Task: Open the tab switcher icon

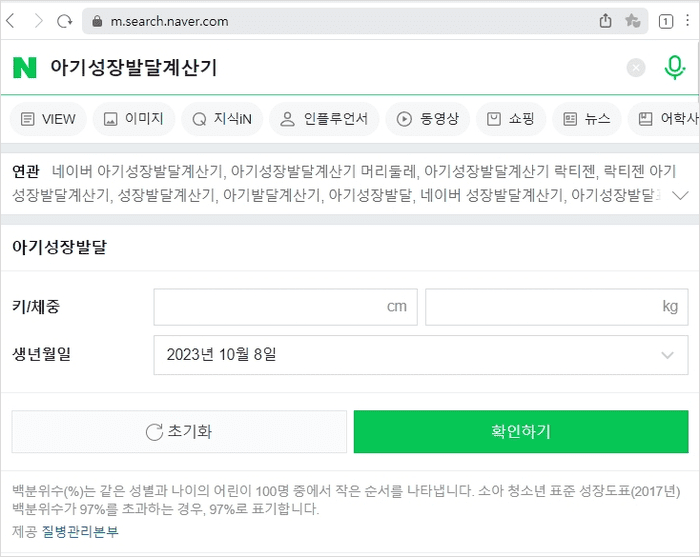Action: point(666,21)
